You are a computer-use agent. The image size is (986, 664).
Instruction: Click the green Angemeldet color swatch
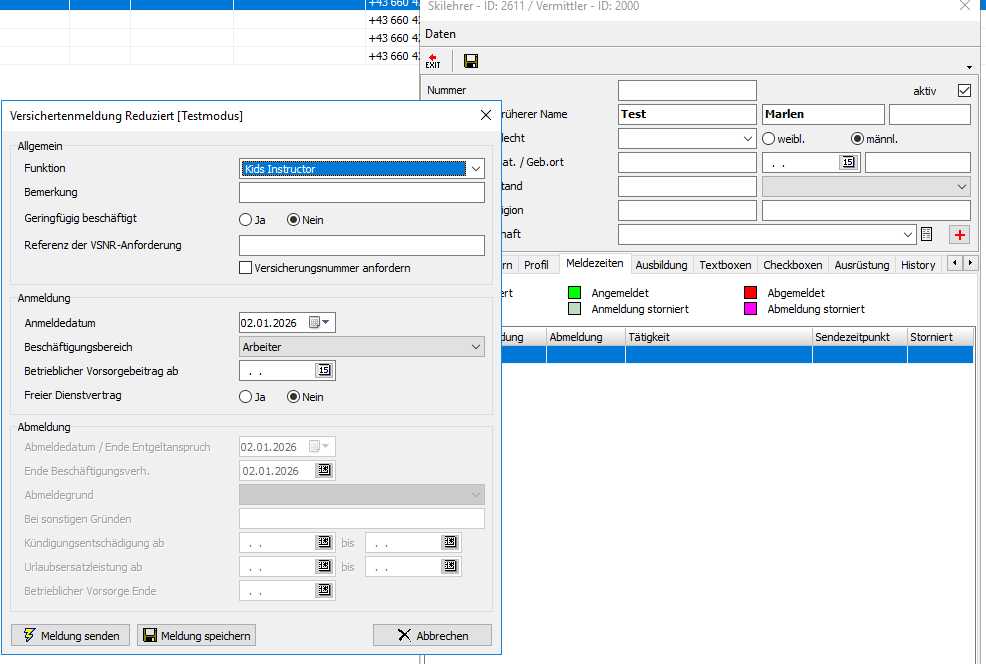[575, 293]
